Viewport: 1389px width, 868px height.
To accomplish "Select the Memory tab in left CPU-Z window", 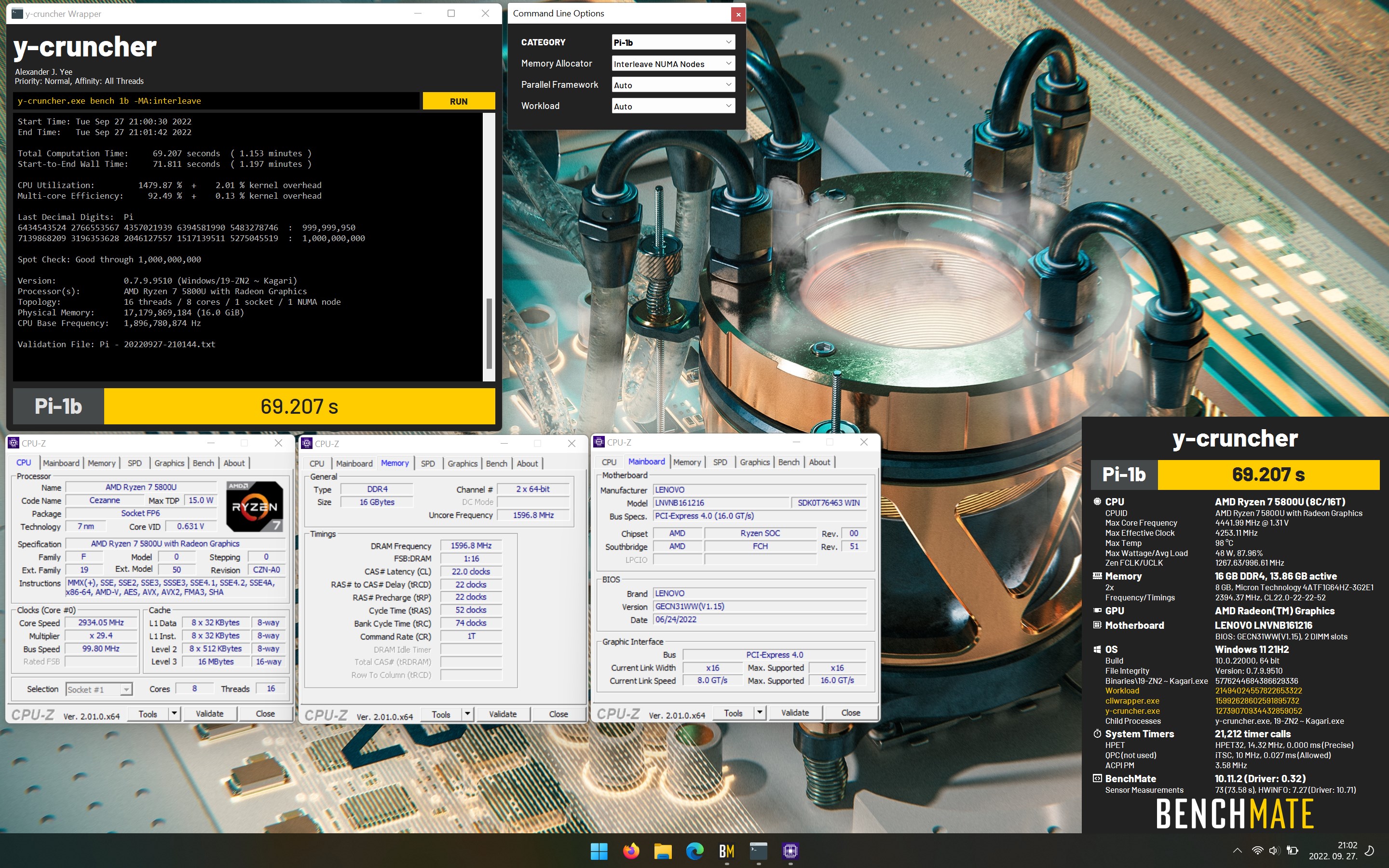I will (102, 463).
